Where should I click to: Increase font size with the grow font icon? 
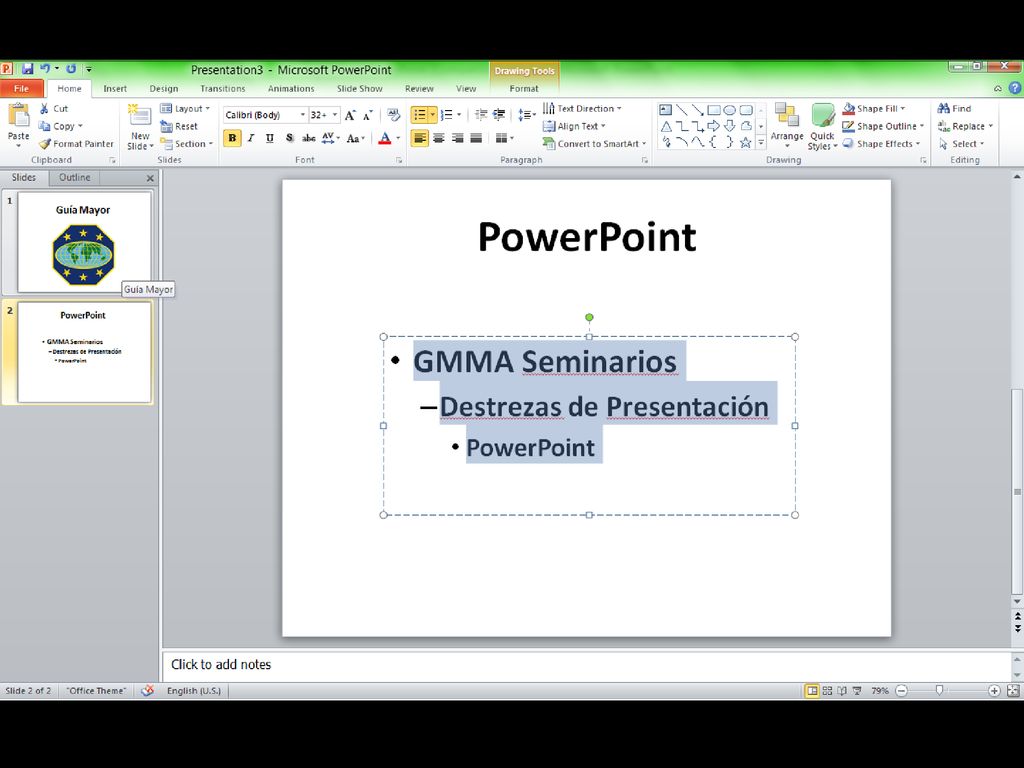click(351, 116)
